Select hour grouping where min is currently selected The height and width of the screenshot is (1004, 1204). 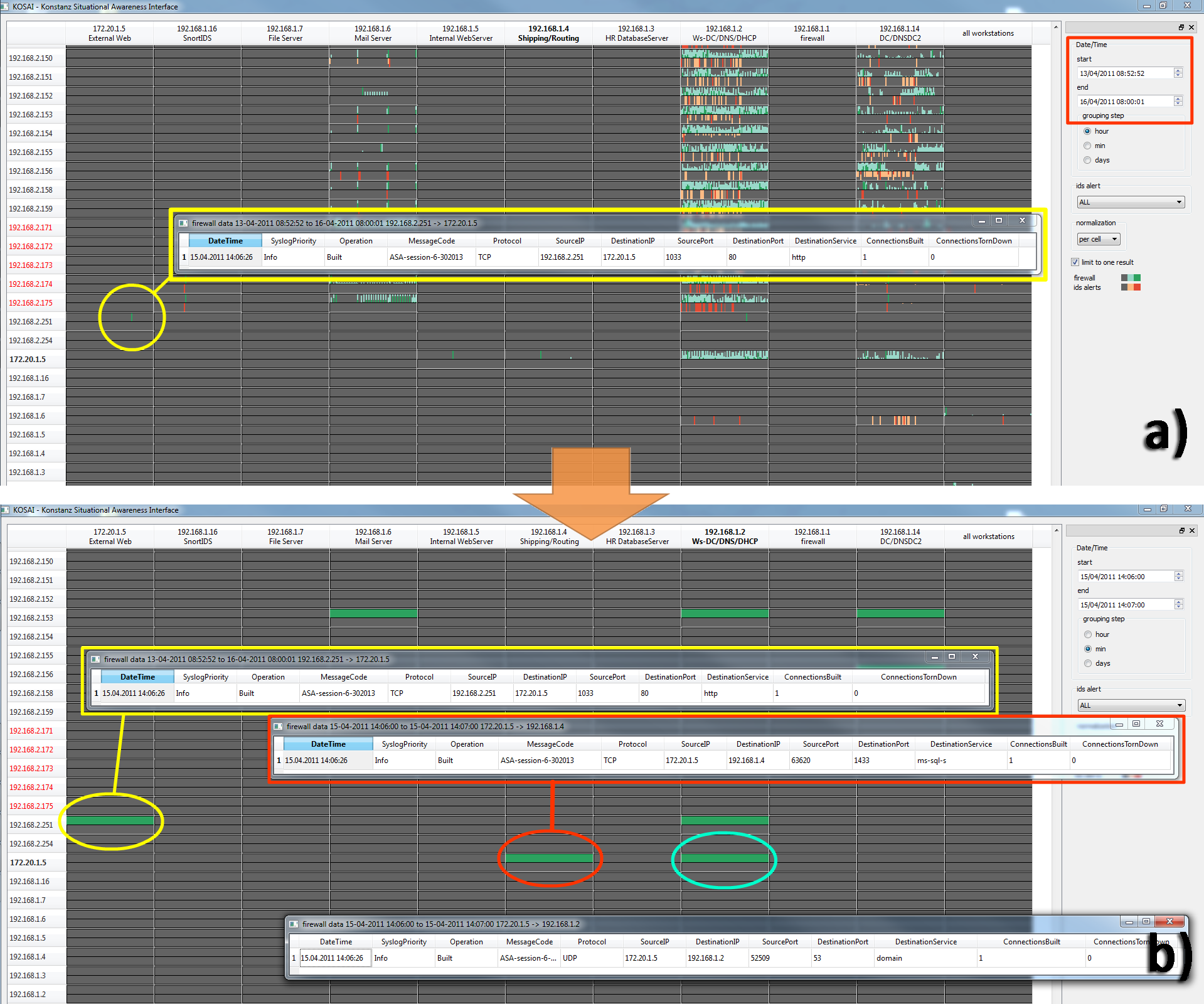point(1088,634)
